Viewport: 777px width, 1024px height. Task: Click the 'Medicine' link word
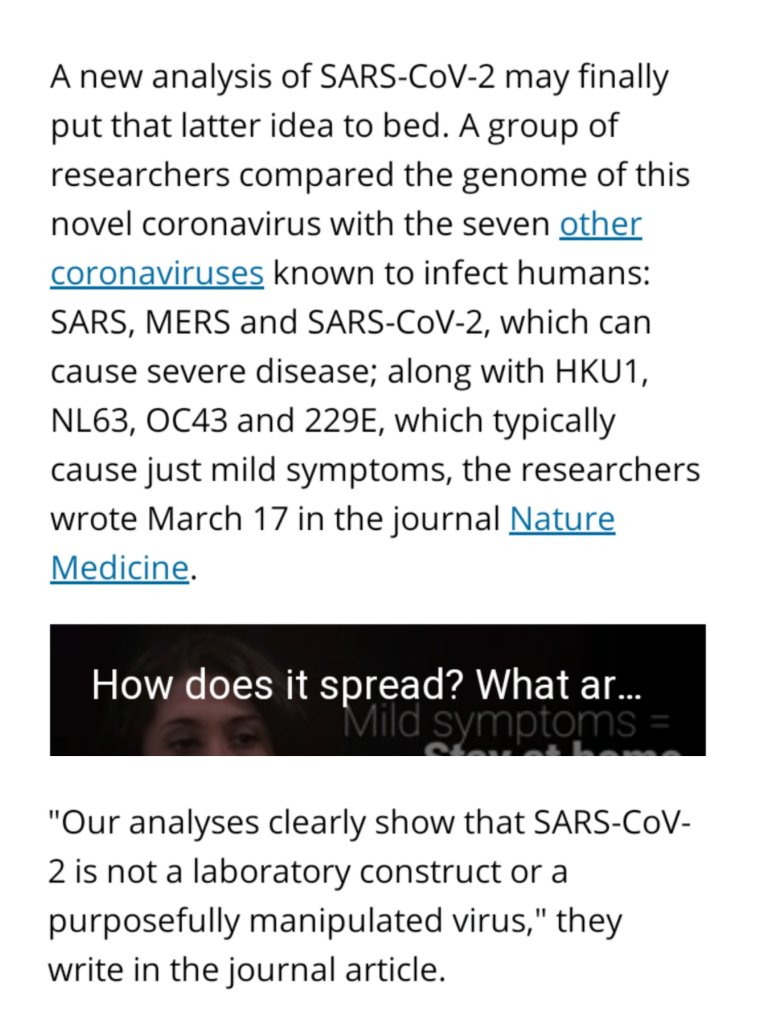coord(118,567)
